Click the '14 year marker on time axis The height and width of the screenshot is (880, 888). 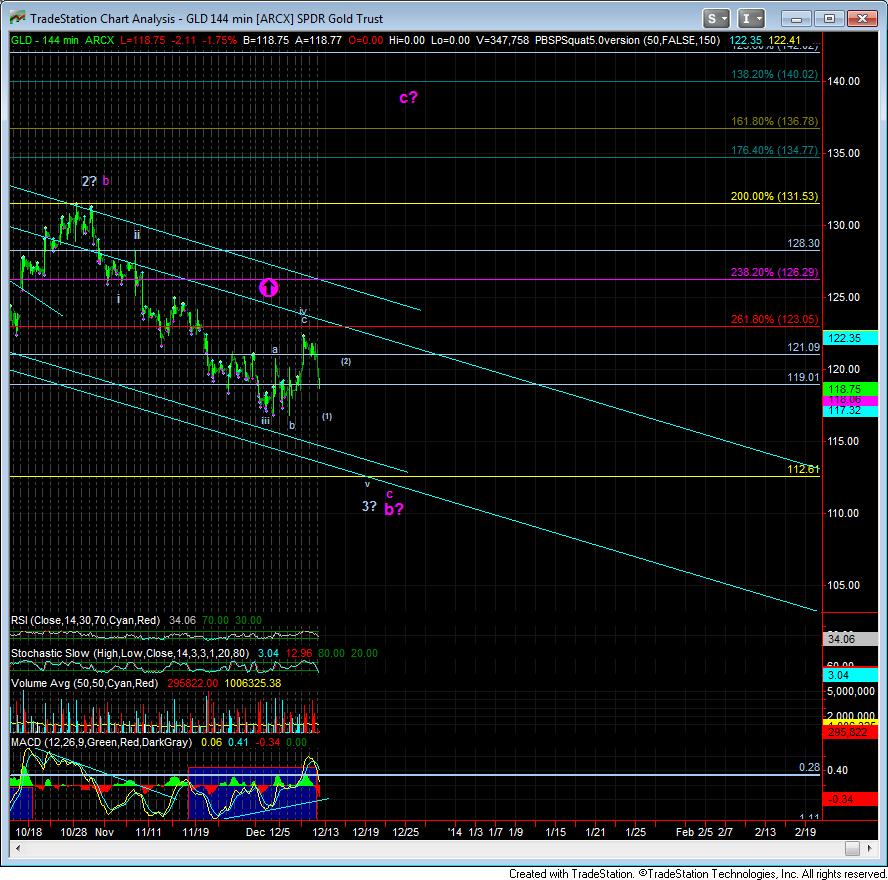454,832
